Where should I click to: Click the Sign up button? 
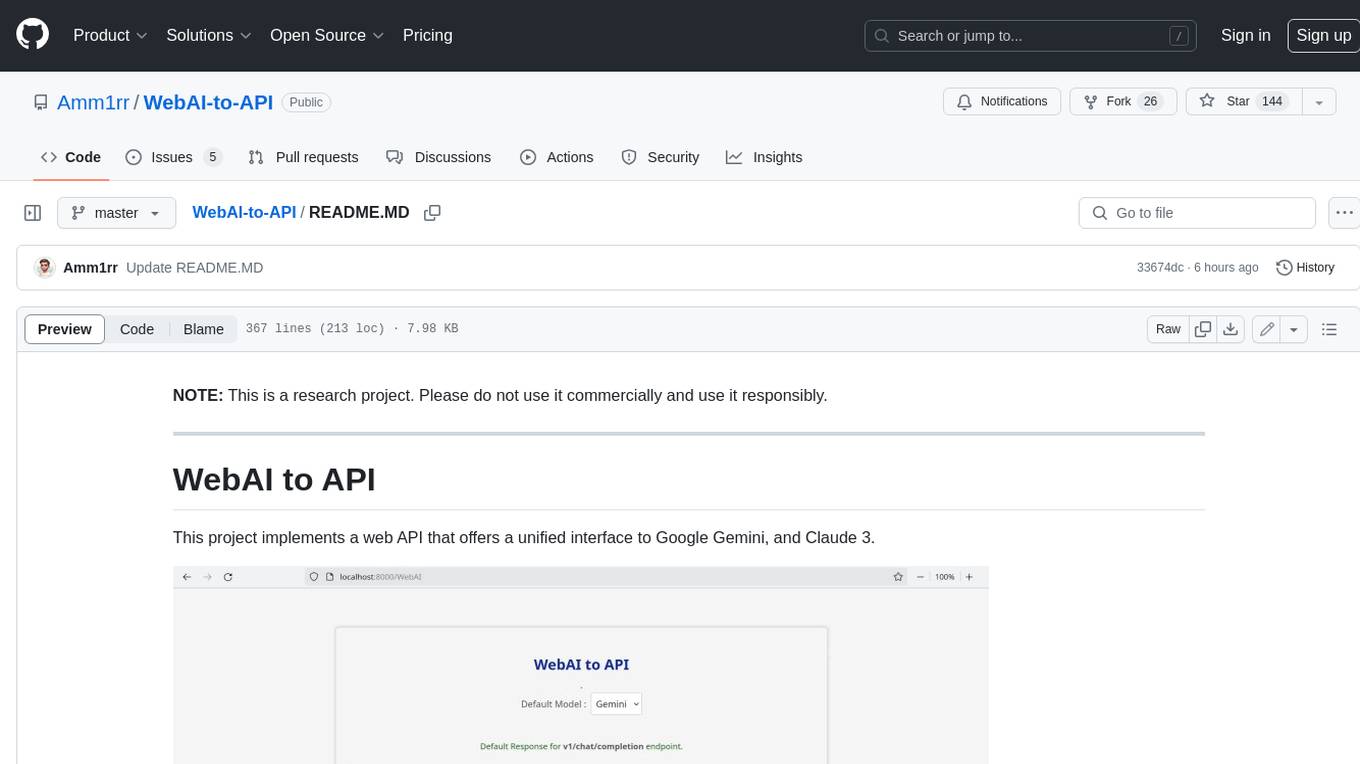(1323, 35)
